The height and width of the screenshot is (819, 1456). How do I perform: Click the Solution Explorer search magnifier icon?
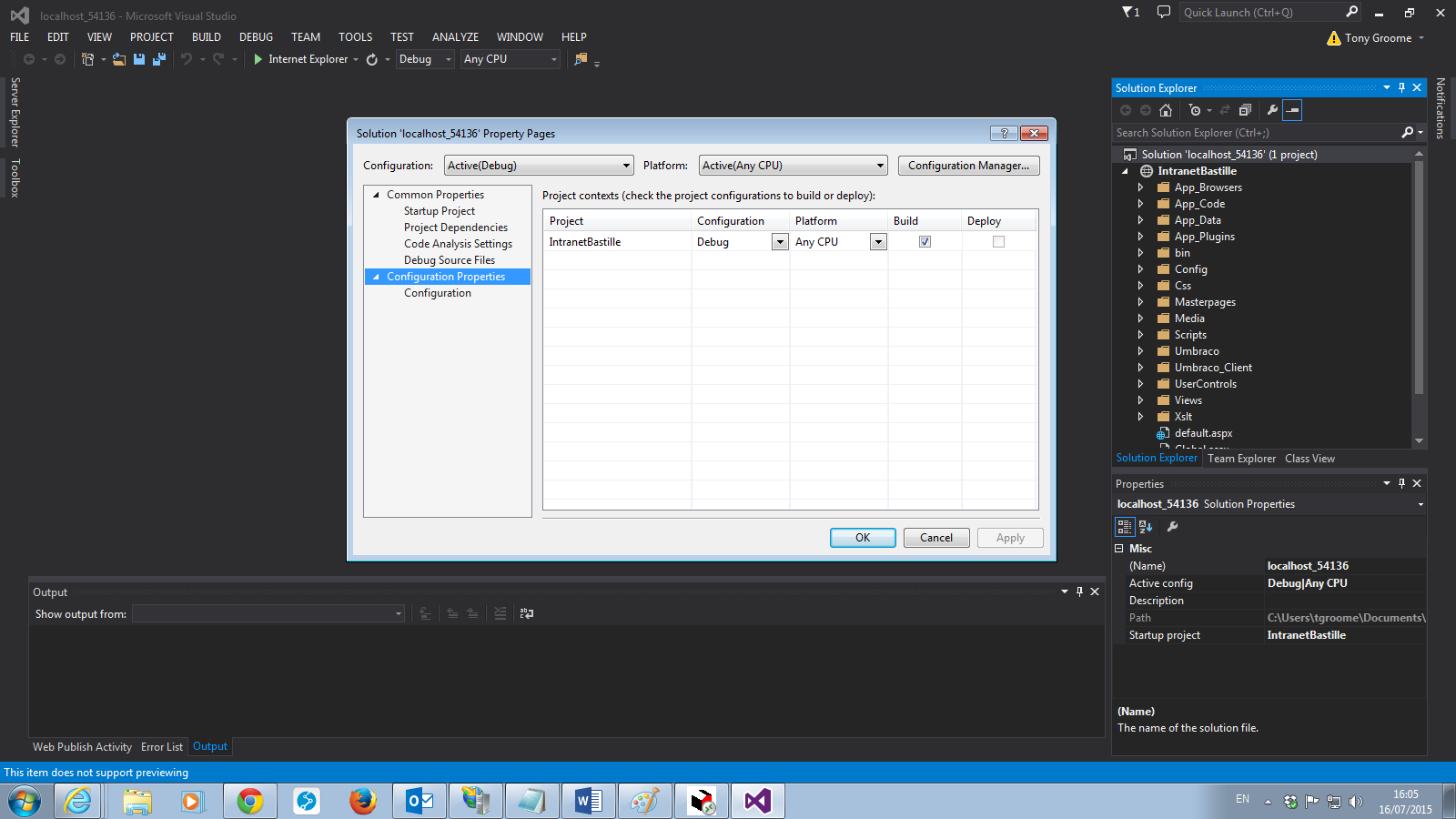(x=1408, y=133)
